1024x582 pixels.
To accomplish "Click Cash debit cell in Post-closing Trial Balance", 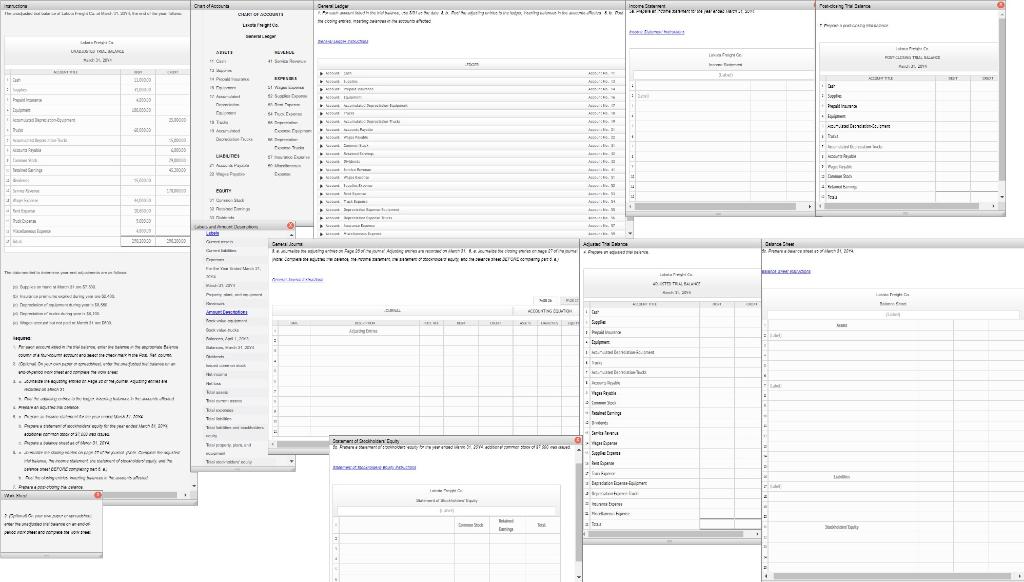I will pyautogui.click(x=953, y=86).
